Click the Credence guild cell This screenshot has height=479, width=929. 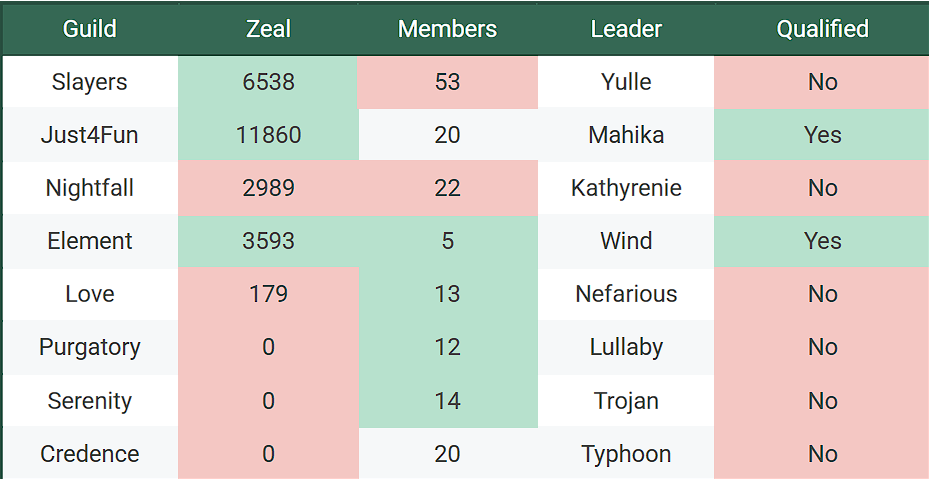90,454
